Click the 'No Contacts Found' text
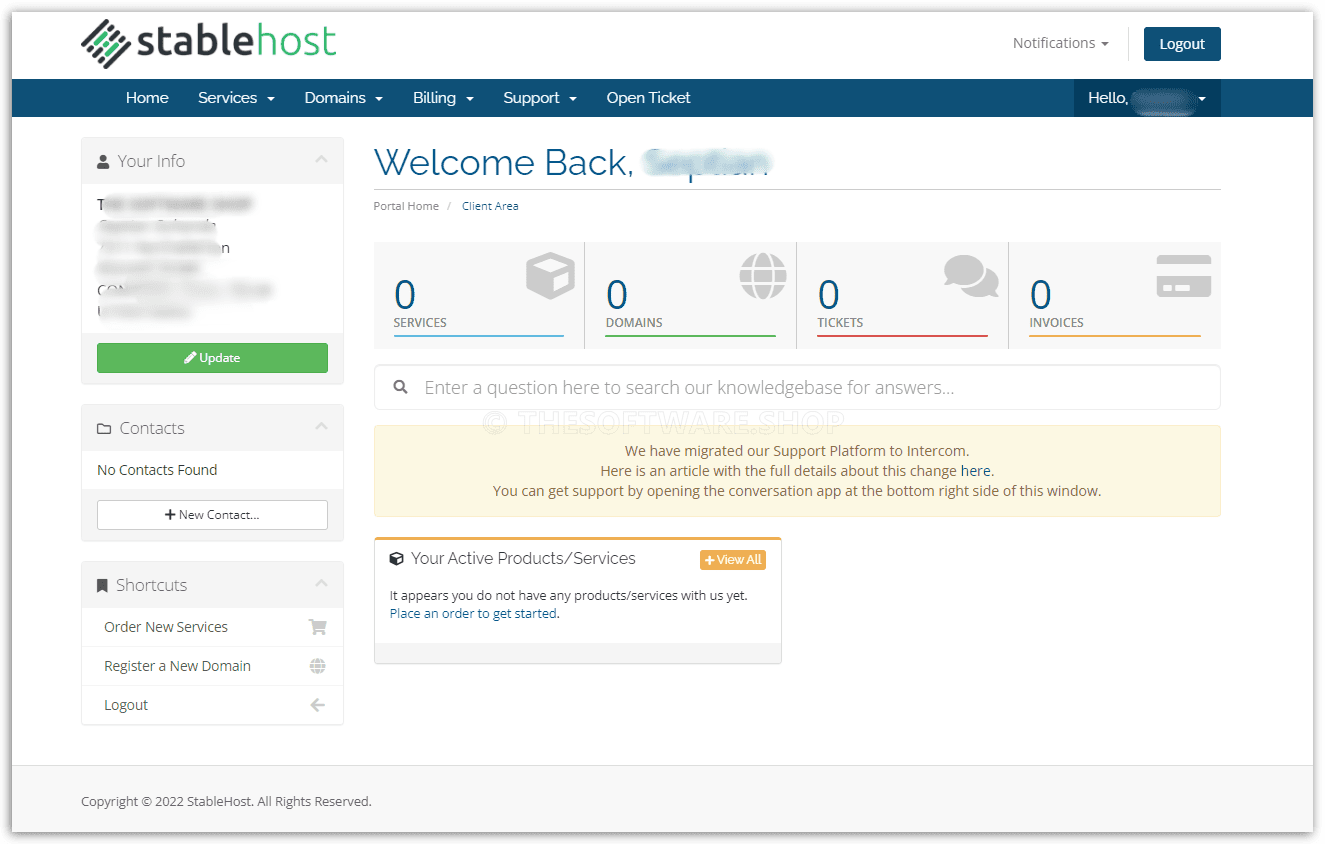Viewport: 1325px width, 844px height. click(x=157, y=470)
